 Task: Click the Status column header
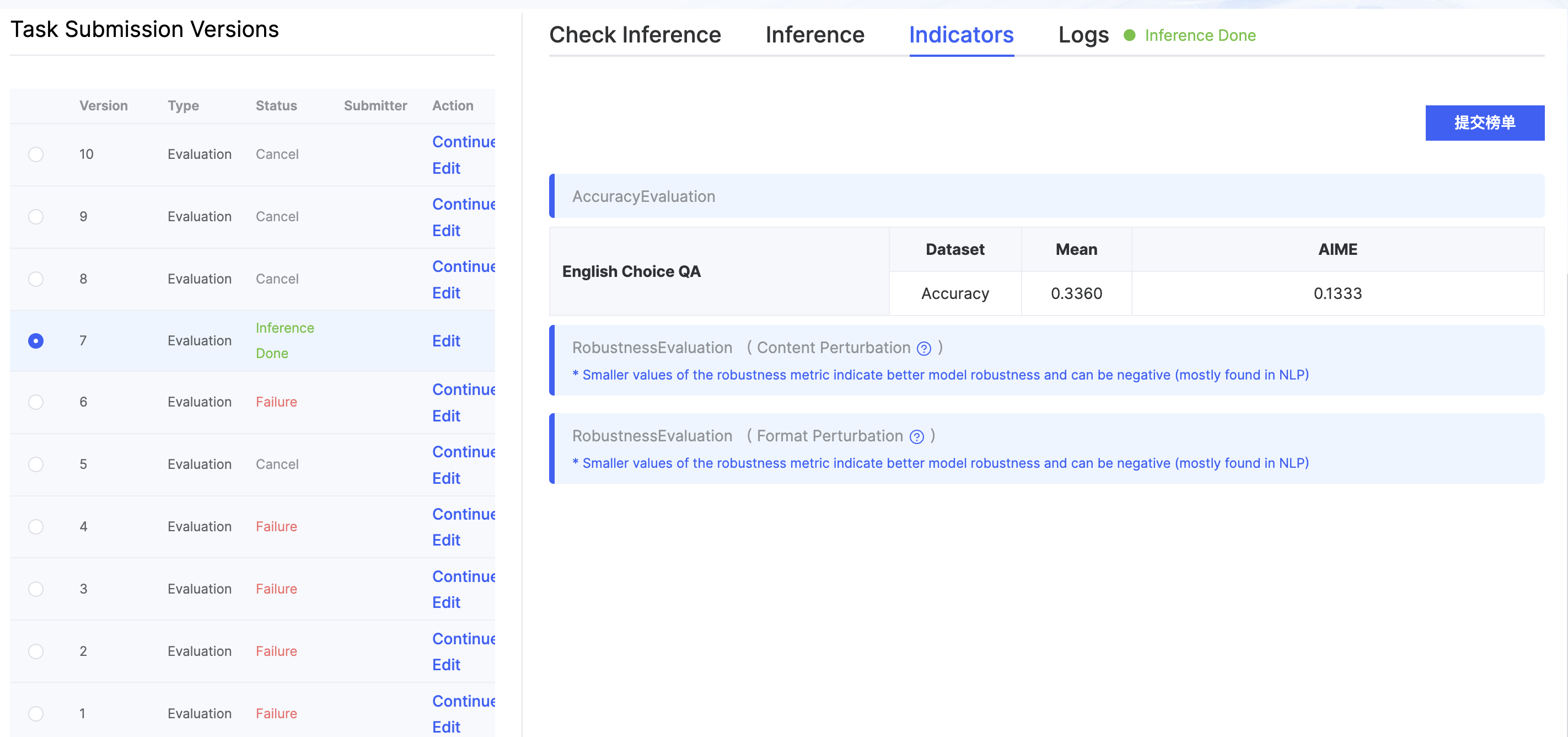point(276,105)
